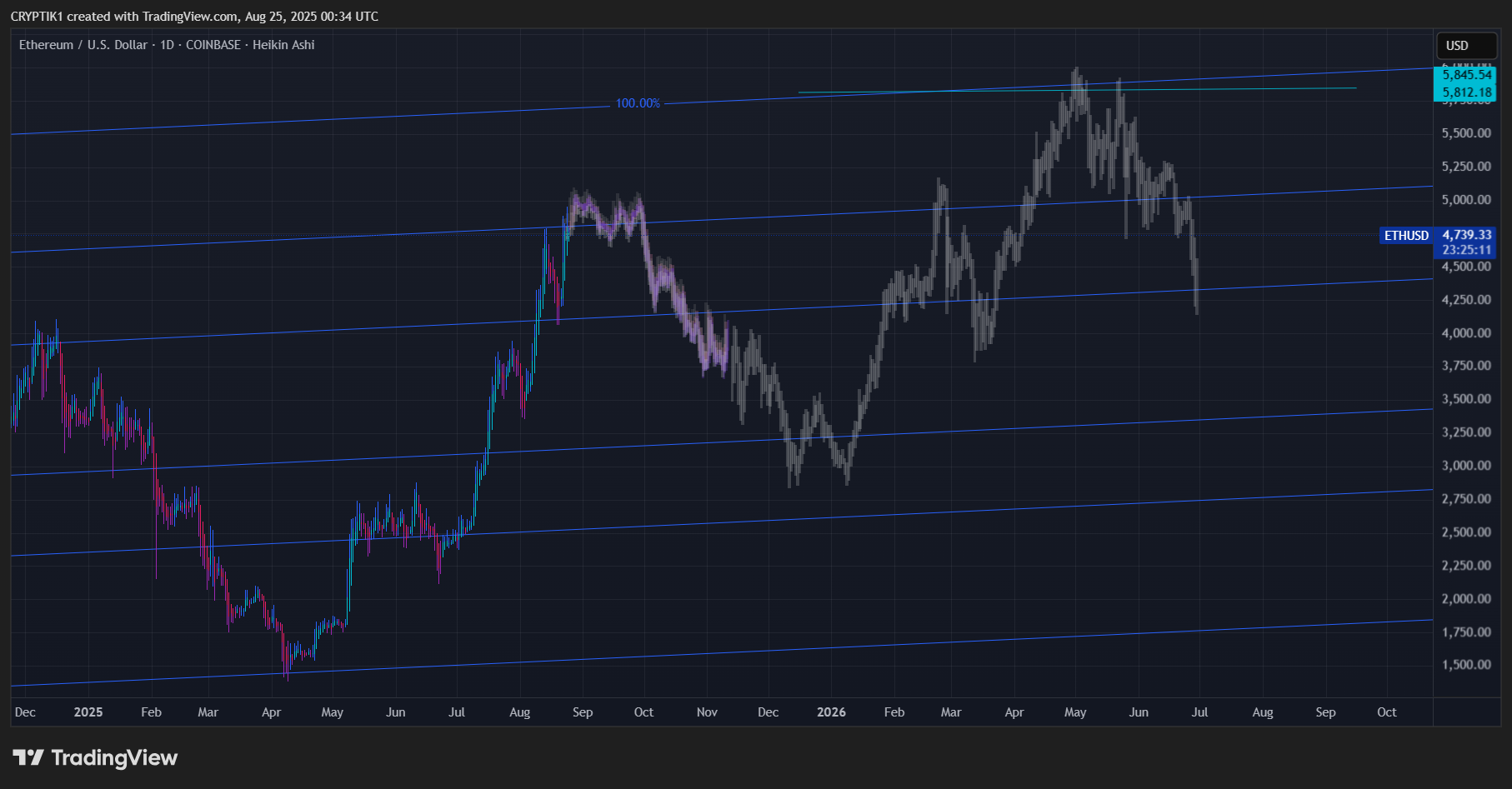Click the Nov label on the time axis
This screenshot has height=789, width=1512.
click(x=707, y=712)
